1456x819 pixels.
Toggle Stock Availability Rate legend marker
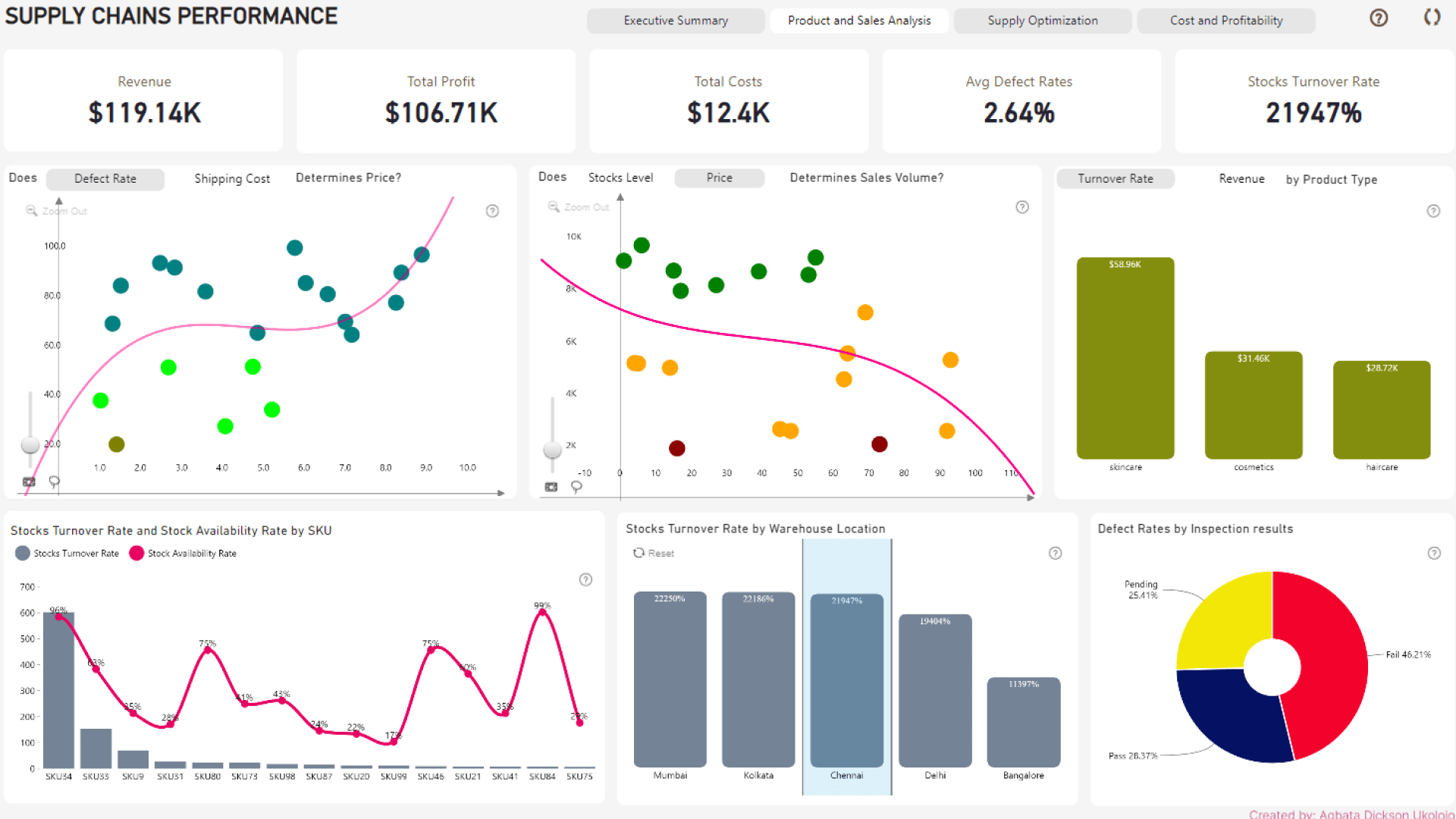tap(136, 553)
